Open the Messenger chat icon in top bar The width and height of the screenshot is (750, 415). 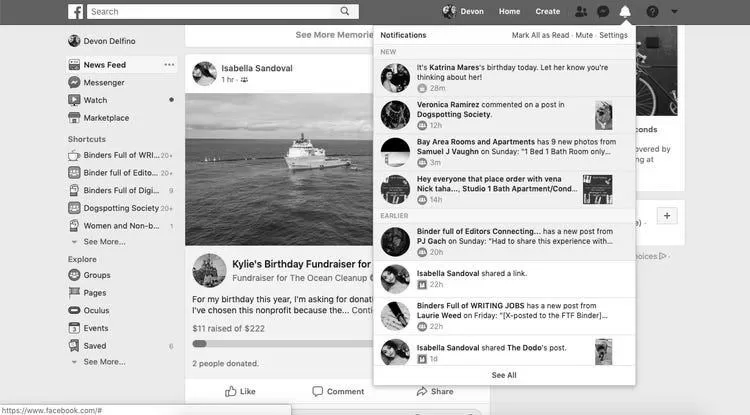pos(603,11)
